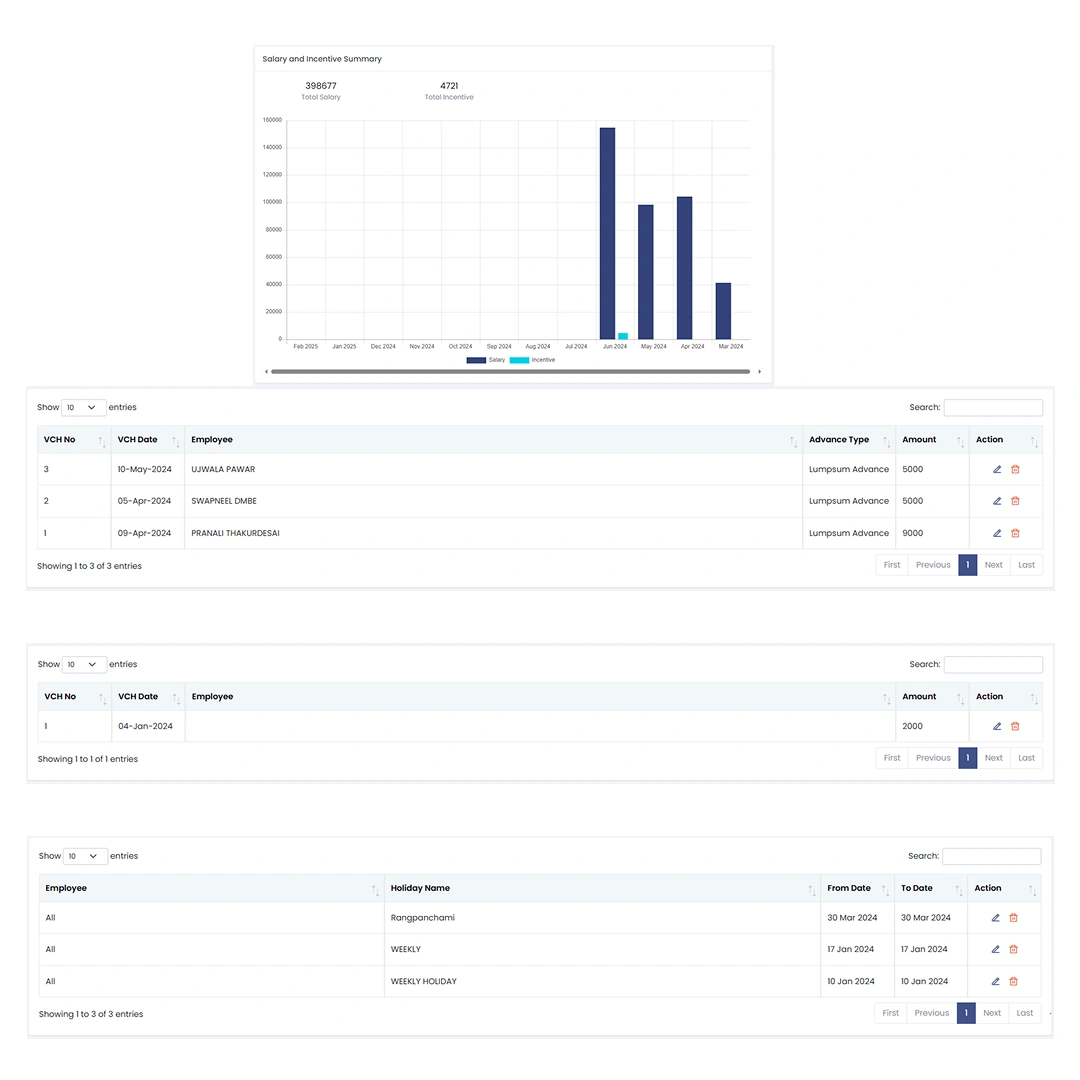Sort advance table by VCH No
This screenshot has width=1080, height=1080.
[74, 439]
